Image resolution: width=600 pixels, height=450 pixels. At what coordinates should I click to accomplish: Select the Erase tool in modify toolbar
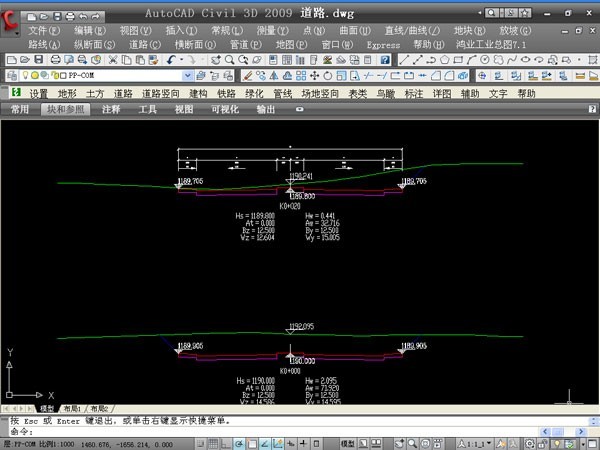click(x=248, y=75)
